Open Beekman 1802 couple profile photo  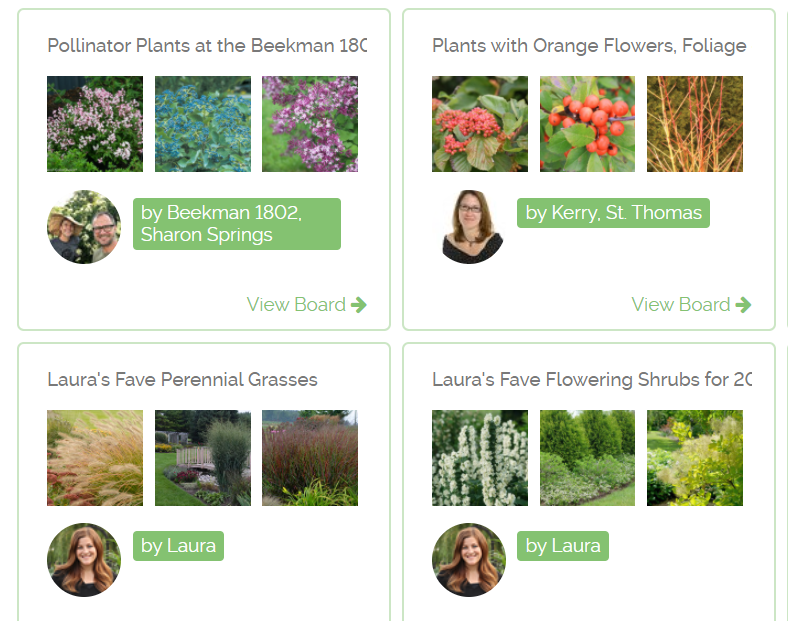click(x=84, y=227)
